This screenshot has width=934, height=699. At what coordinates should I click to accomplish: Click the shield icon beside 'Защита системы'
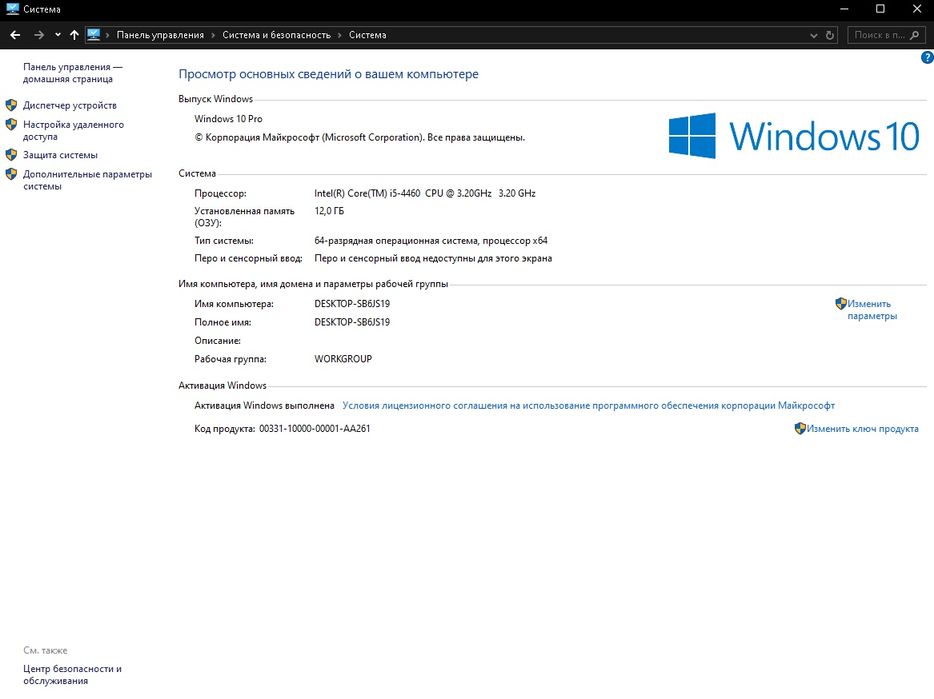pyautogui.click(x=11, y=155)
